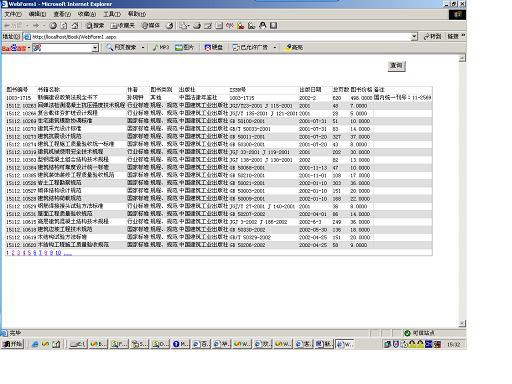This screenshot has width=512, height=384.
Task: Click the vertical scrollbar up arrow
Action: coord(462,58)
